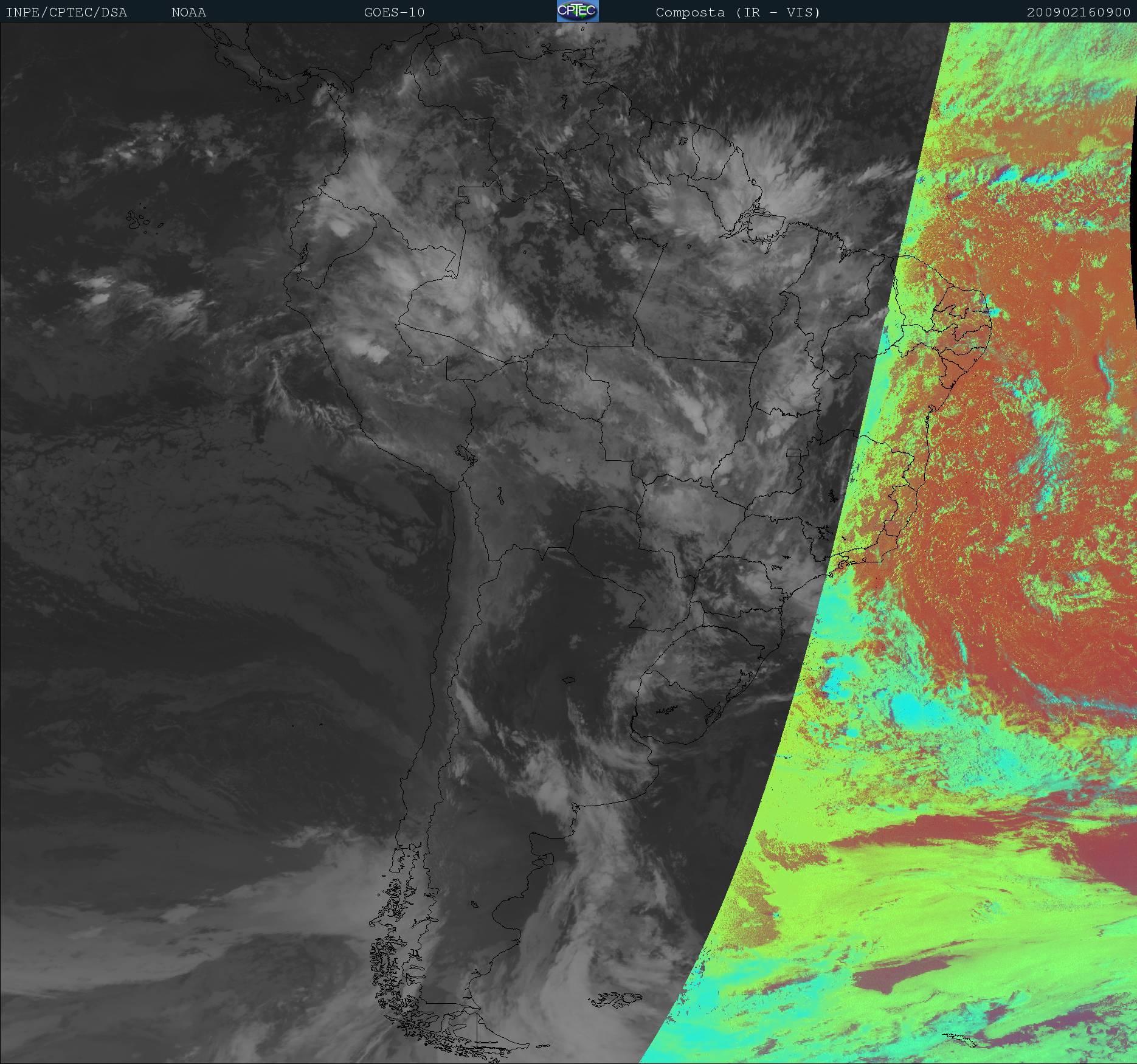Click the GOES-10 satellite label
The image size is (1137, 1064).
click(x=394, y=12)
